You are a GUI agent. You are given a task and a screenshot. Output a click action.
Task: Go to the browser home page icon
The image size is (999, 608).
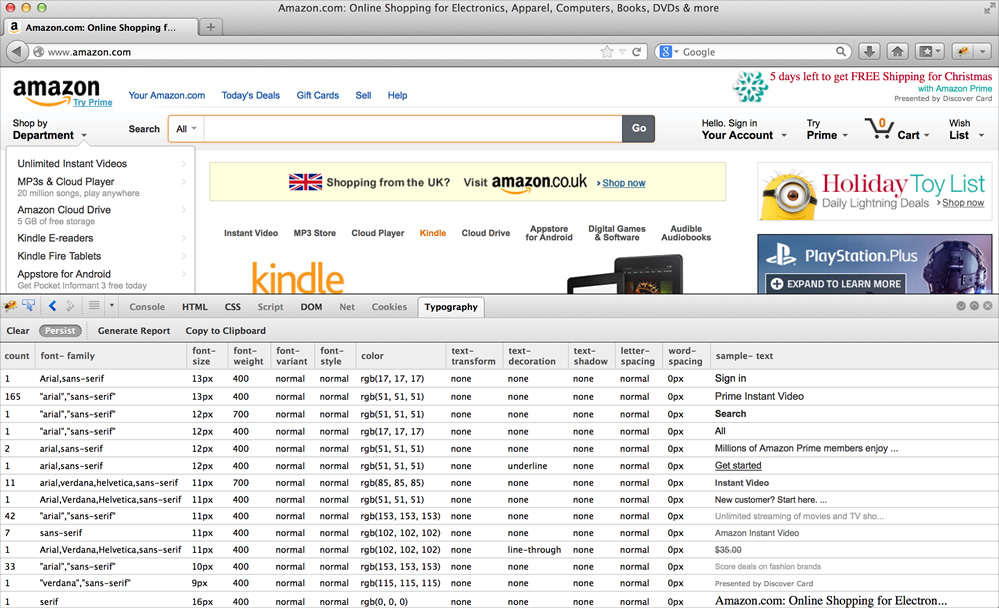click(897, 52)
